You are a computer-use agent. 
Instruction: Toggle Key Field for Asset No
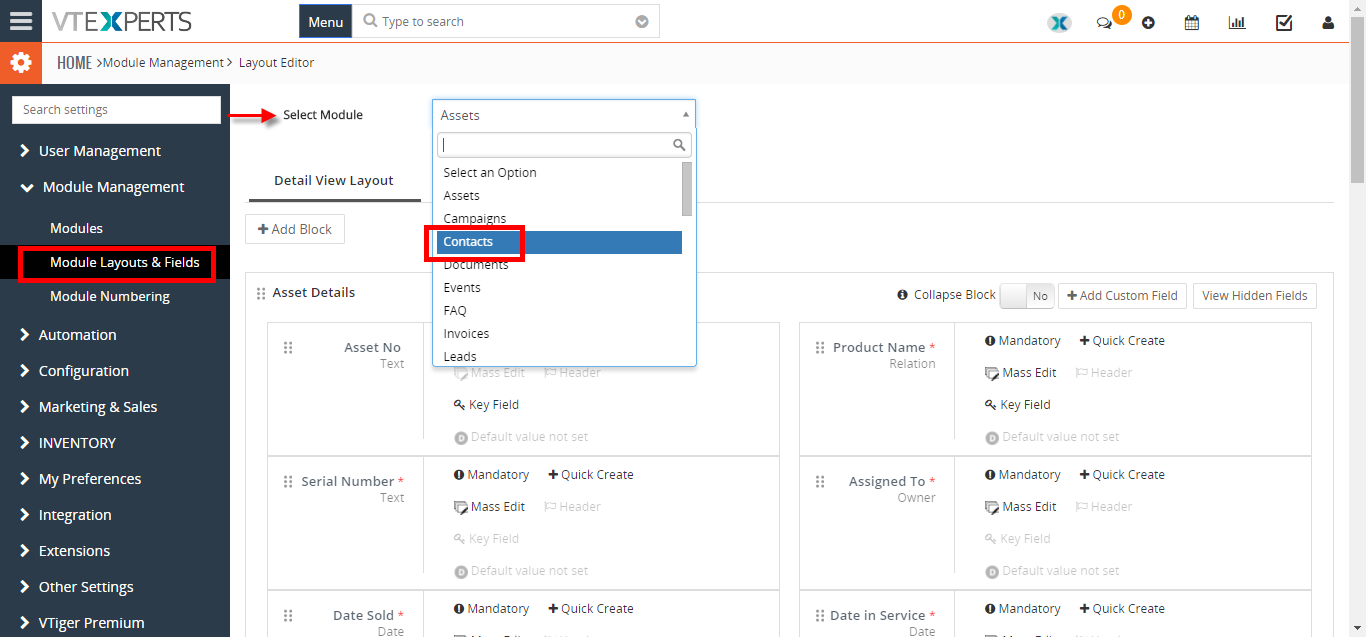486,405
